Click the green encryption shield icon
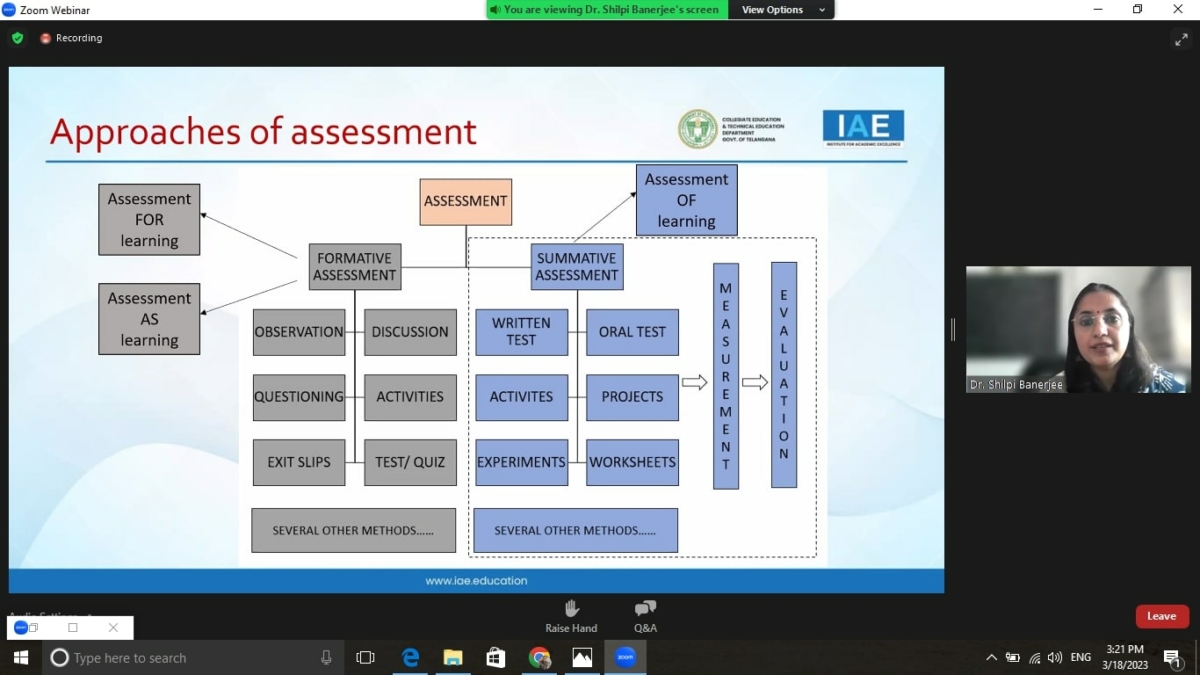1200x675 pixels. (17, 38)
